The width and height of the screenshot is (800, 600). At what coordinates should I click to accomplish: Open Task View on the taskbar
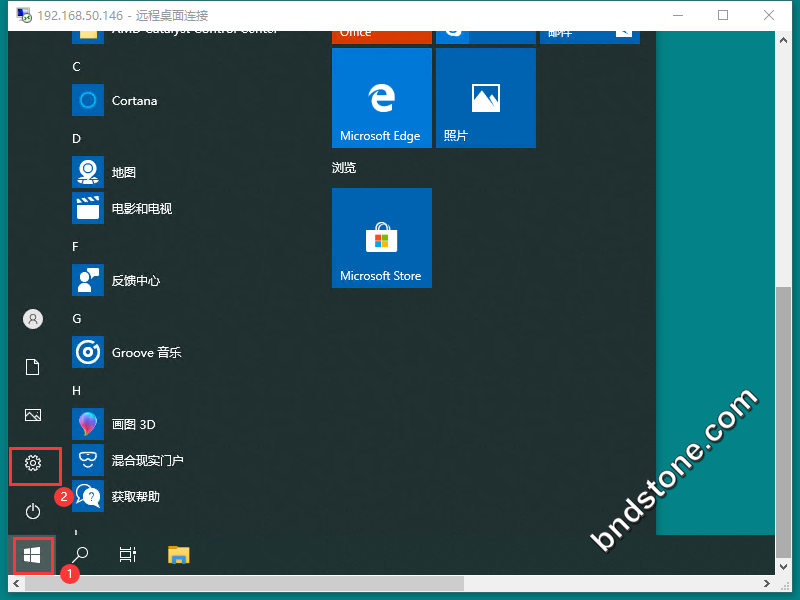tap(128, 554)
